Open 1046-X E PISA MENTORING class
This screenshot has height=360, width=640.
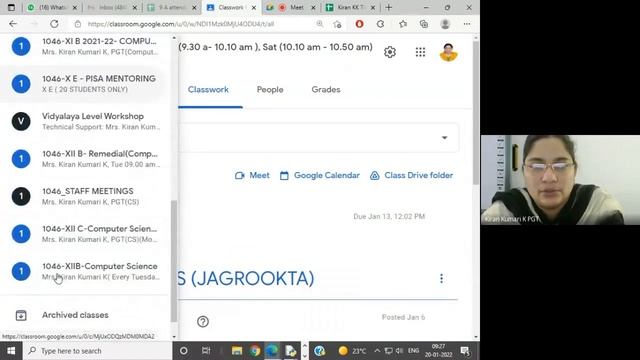tap(85, 84)
